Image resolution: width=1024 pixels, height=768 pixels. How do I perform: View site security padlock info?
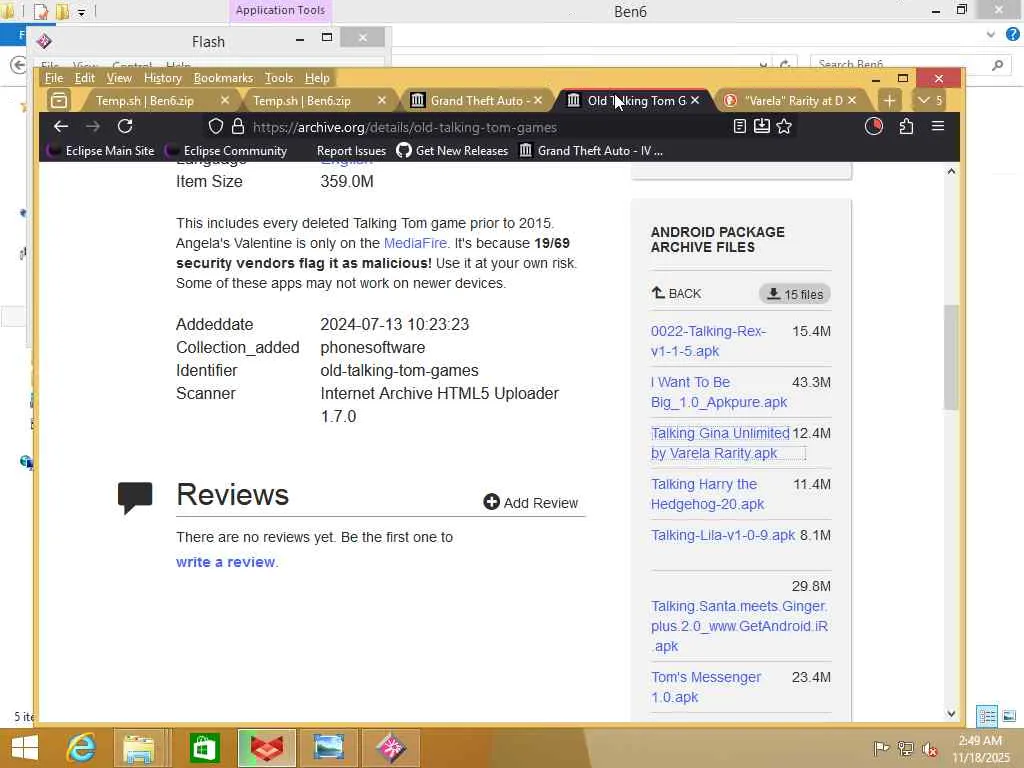tap(238, 127)
